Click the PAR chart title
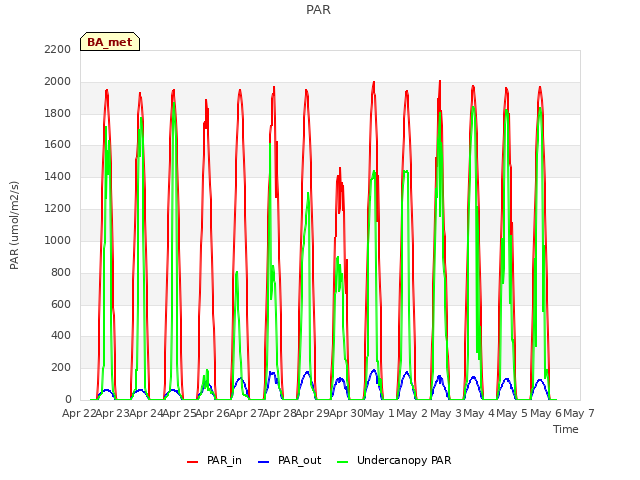This screenshot has width=640, height=480. tap(318, 10)
